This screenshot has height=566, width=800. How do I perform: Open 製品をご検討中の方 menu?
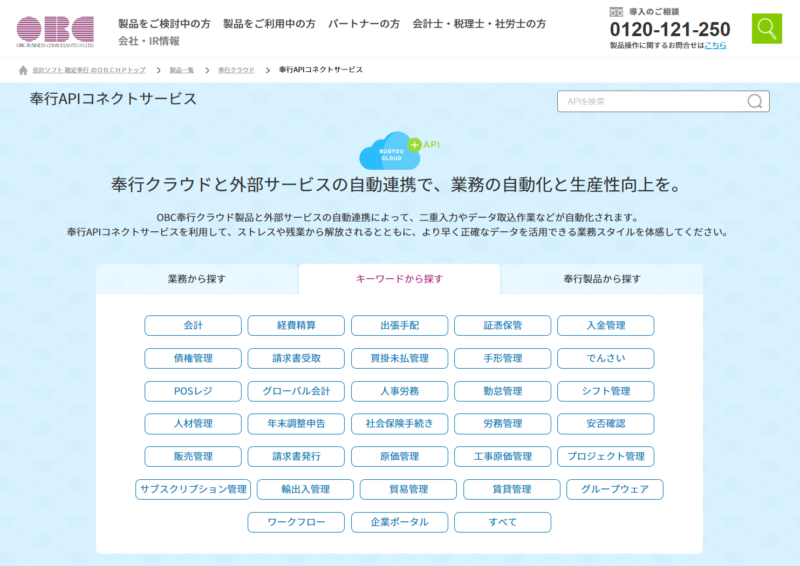164,24
